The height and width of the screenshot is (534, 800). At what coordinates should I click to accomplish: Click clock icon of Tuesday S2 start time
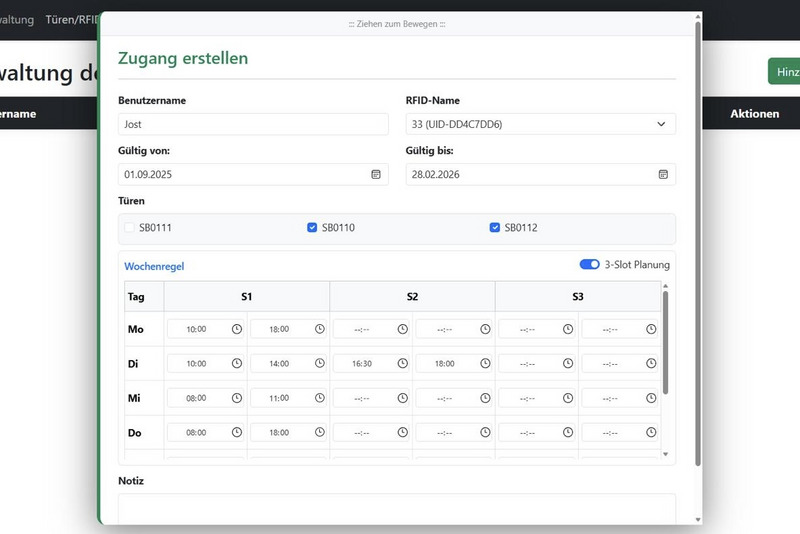(402, 363)
